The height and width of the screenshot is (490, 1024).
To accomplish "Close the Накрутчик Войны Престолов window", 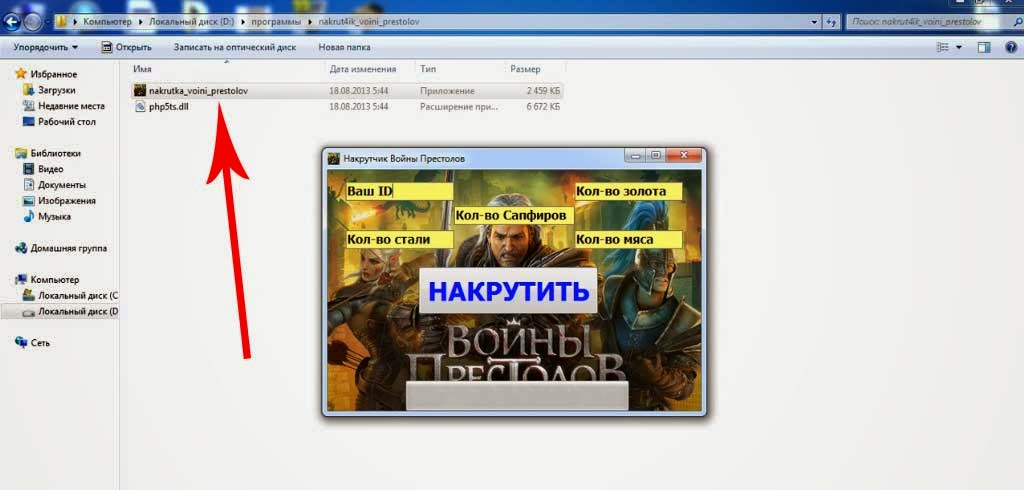I will click(x=684, y=155).
